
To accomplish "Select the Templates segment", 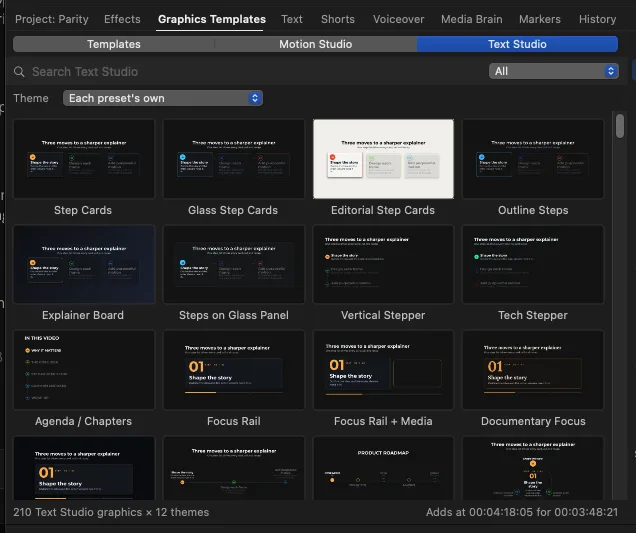I will 114,44.
